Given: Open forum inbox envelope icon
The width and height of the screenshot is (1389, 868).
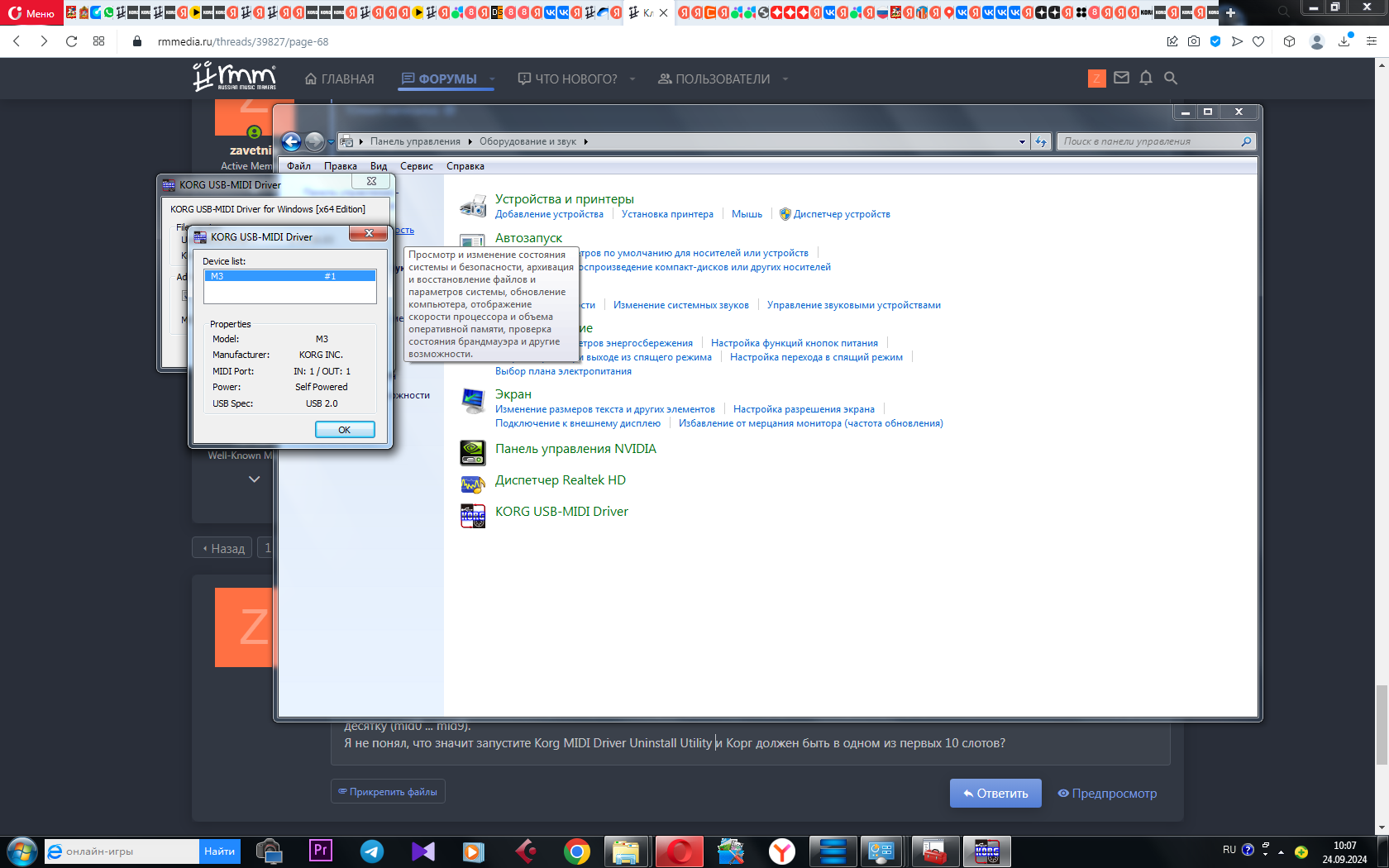Looking at the screenshot, I should click(1121, 78).
